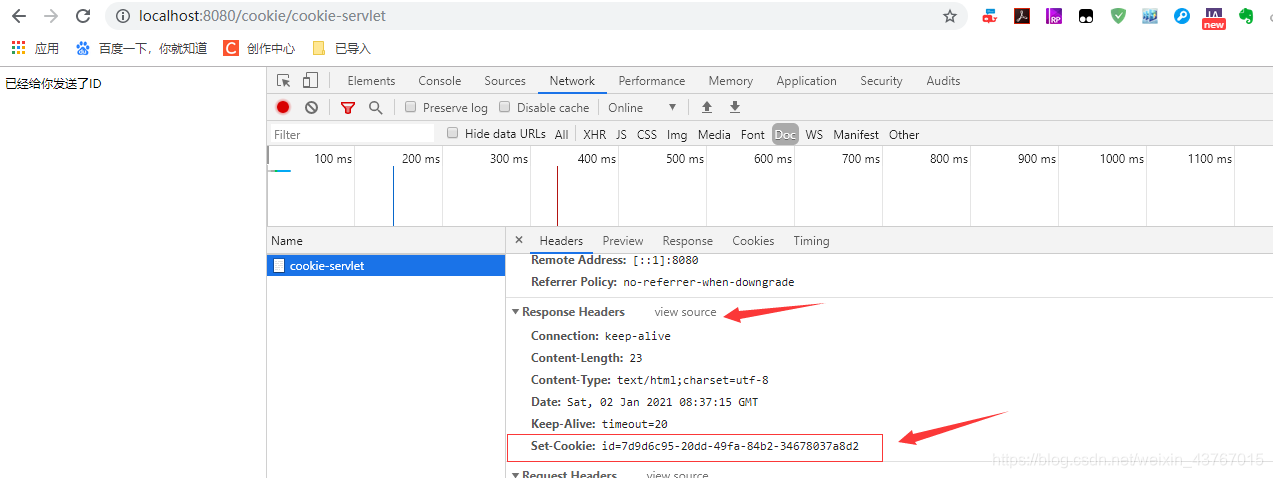1273x478 pixels.
Task: Switch to the Console panel
Action: tap(440, 81)
